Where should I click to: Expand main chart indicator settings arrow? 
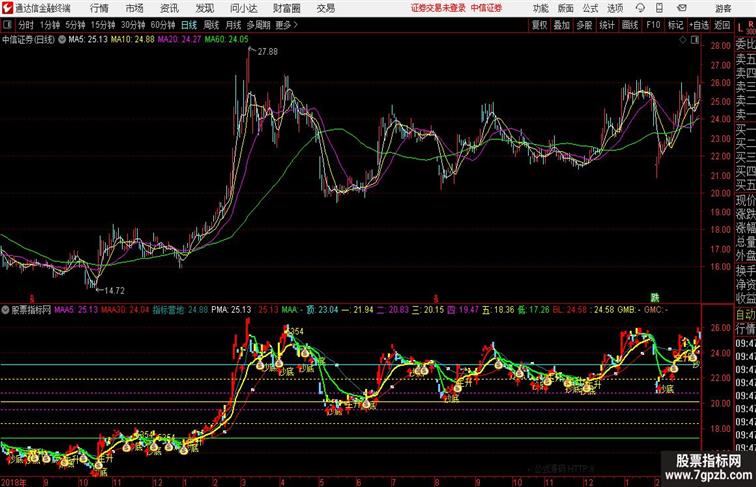click(x=62, y=40)
